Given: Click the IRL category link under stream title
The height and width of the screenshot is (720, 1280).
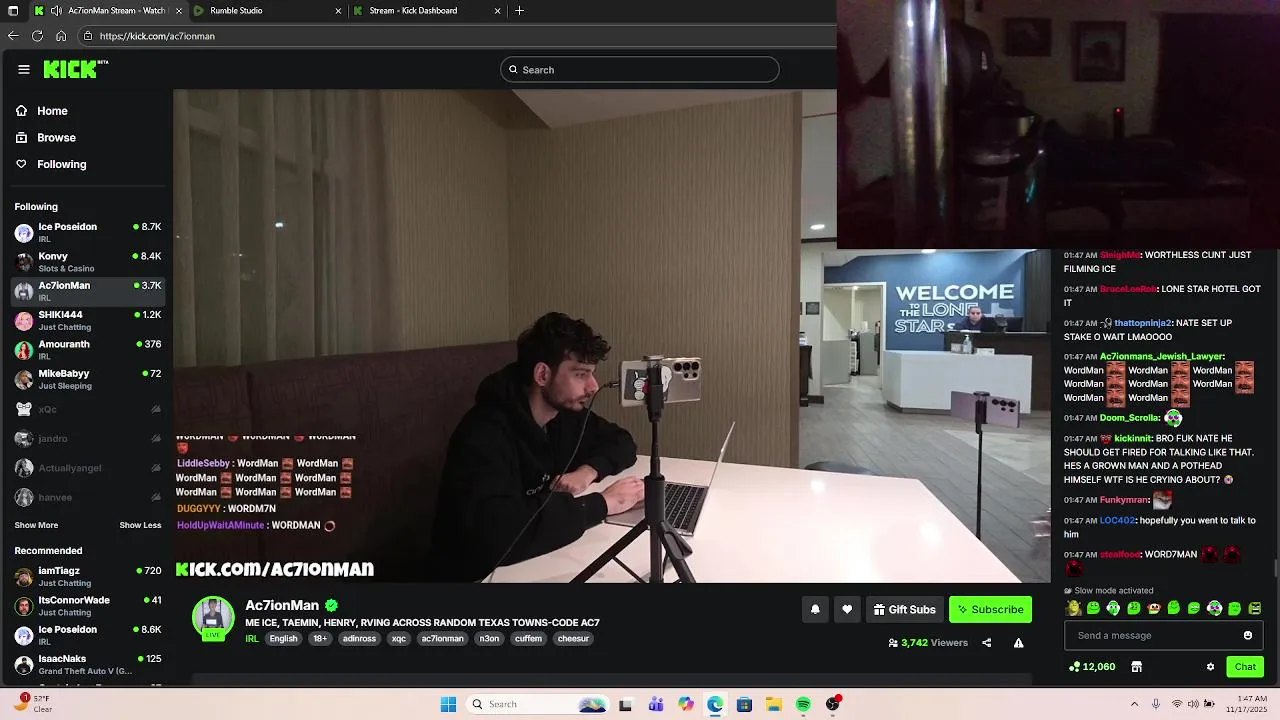Looking at the screenshot, I should [252, 639].
